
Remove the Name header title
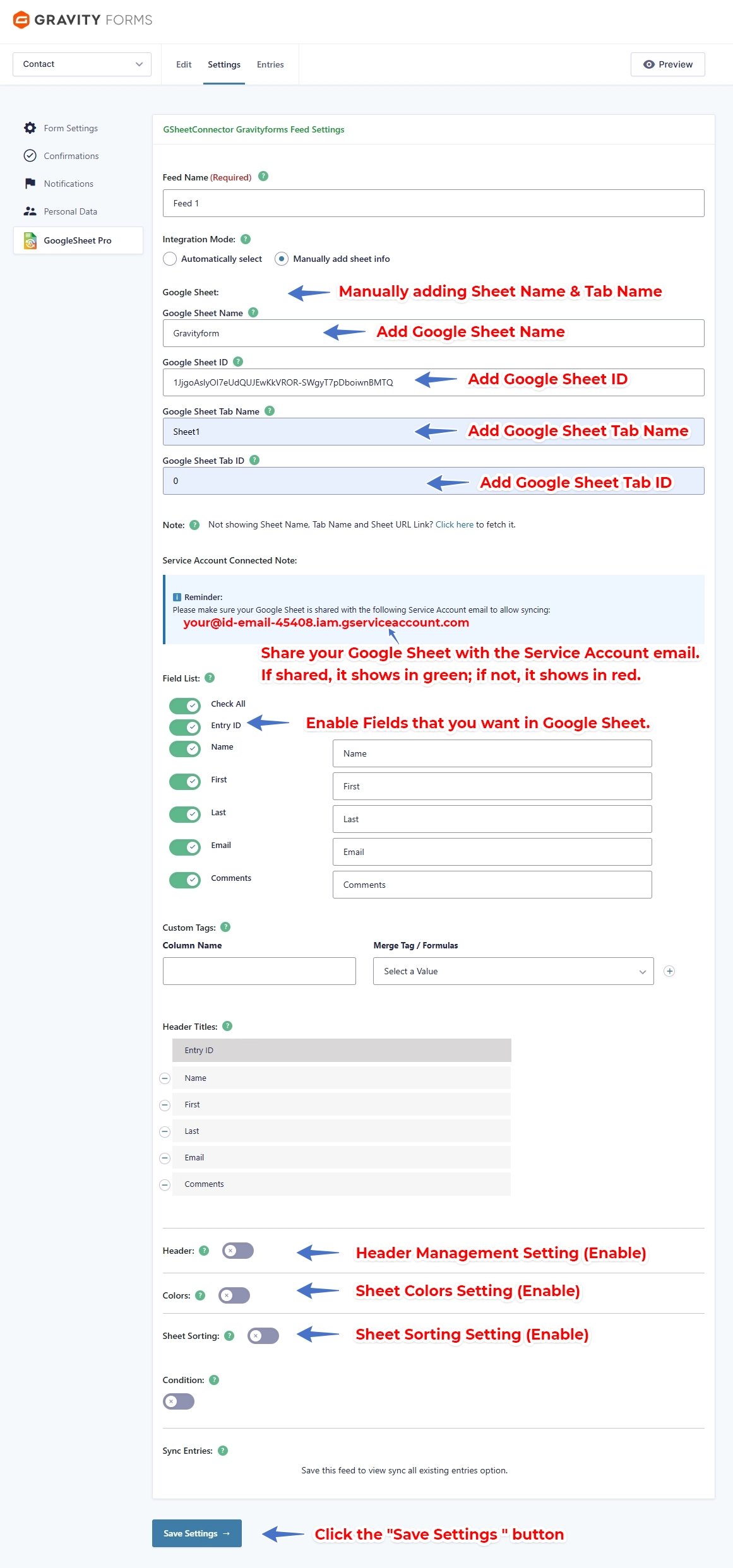(165, 1078)
